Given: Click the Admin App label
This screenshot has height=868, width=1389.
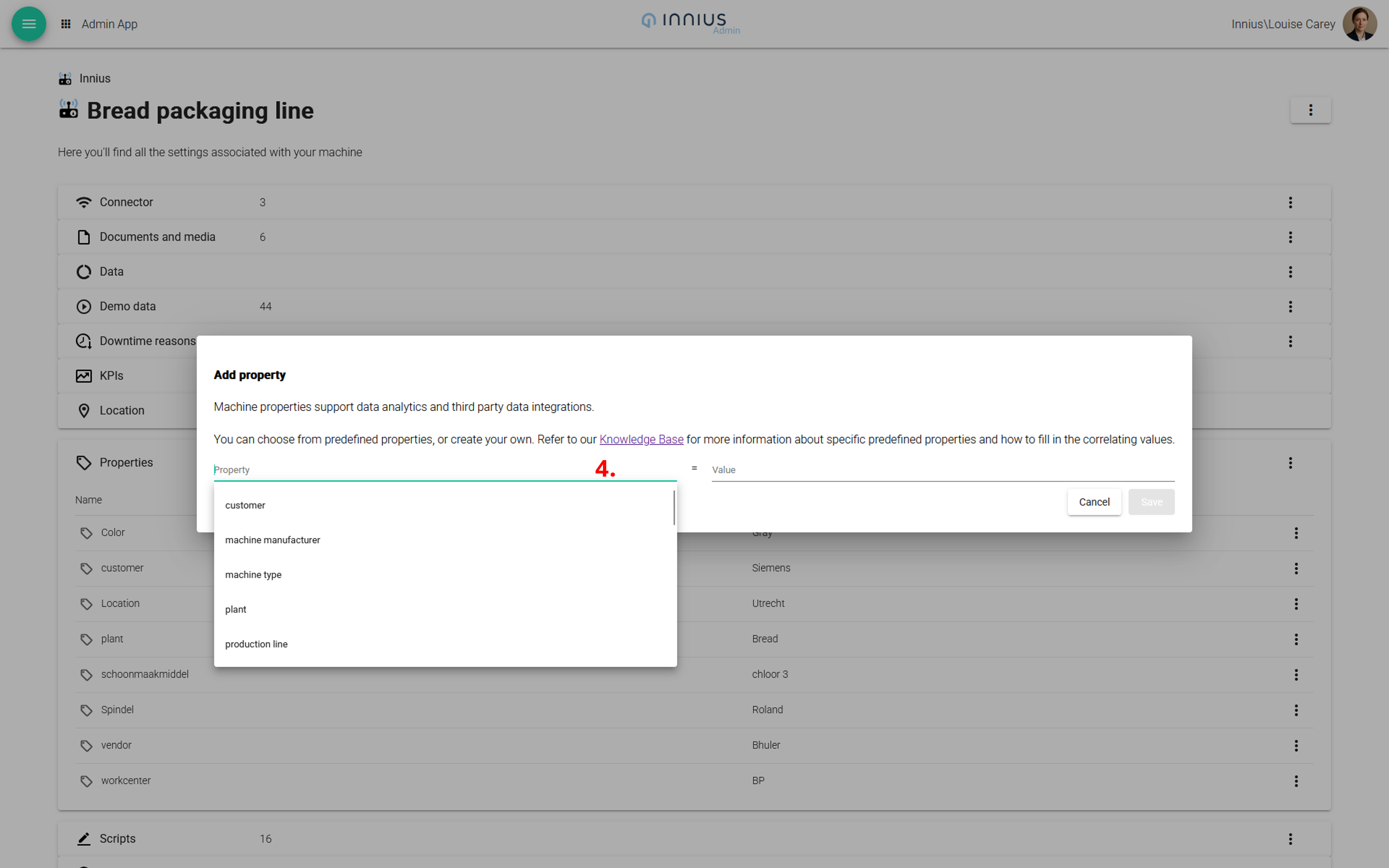Looking at the screenshot, I should point(109,24).
